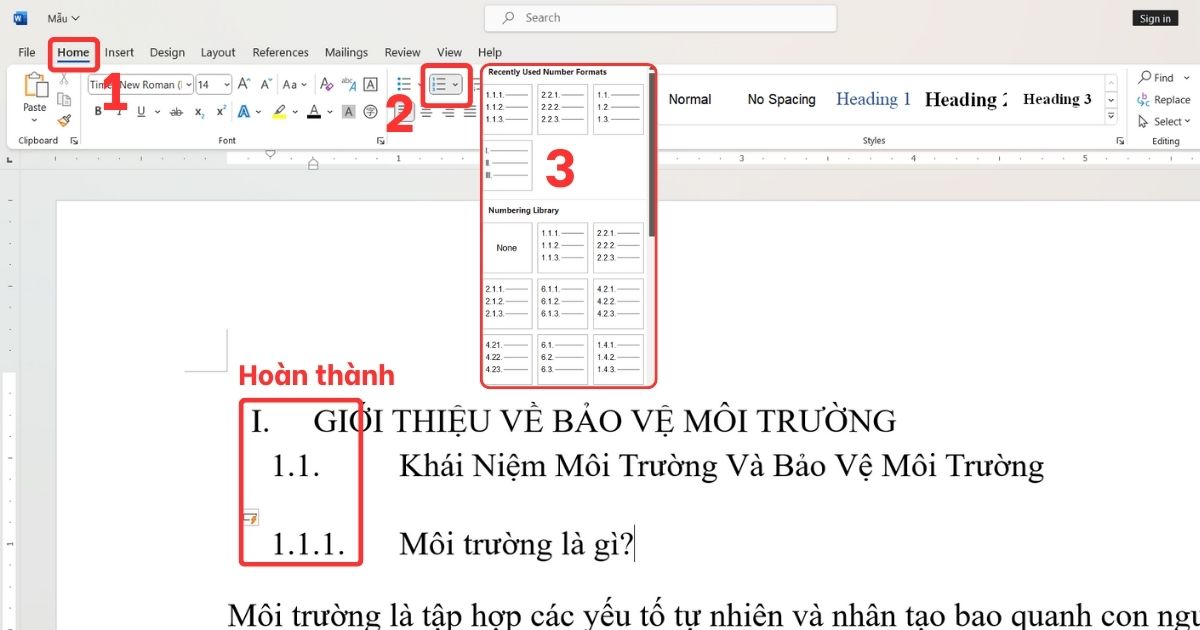Click inside the Search box at top
Viewport: 1200px width, 630px height.
pos(660,17)
